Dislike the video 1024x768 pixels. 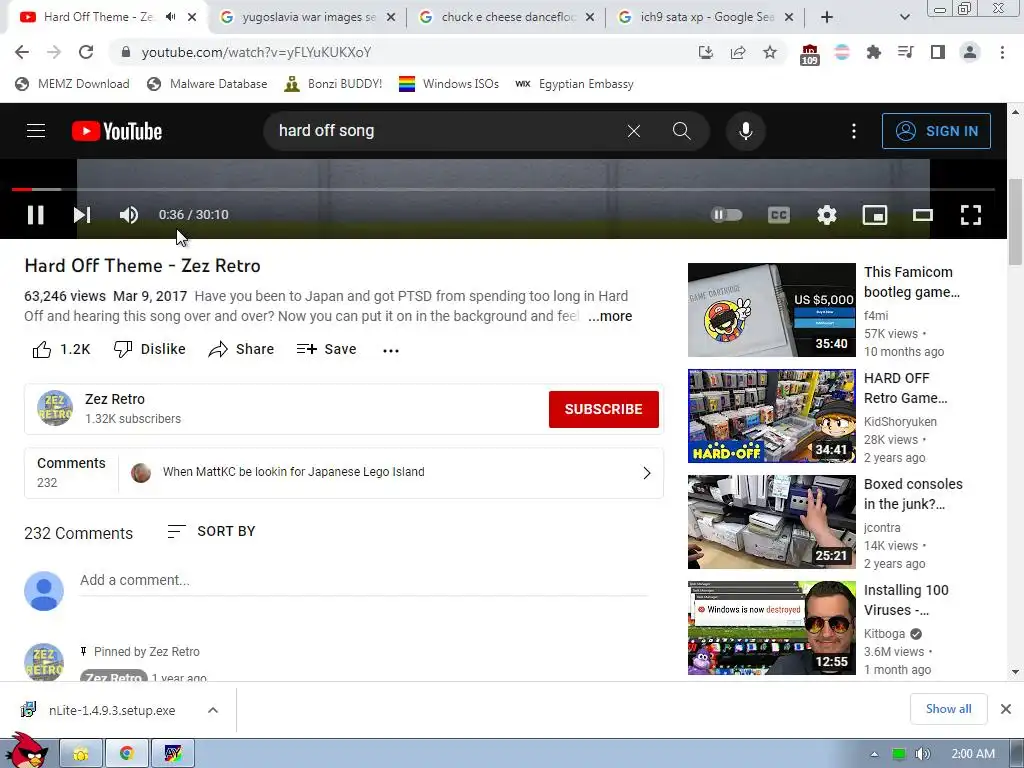click(150, 349)
